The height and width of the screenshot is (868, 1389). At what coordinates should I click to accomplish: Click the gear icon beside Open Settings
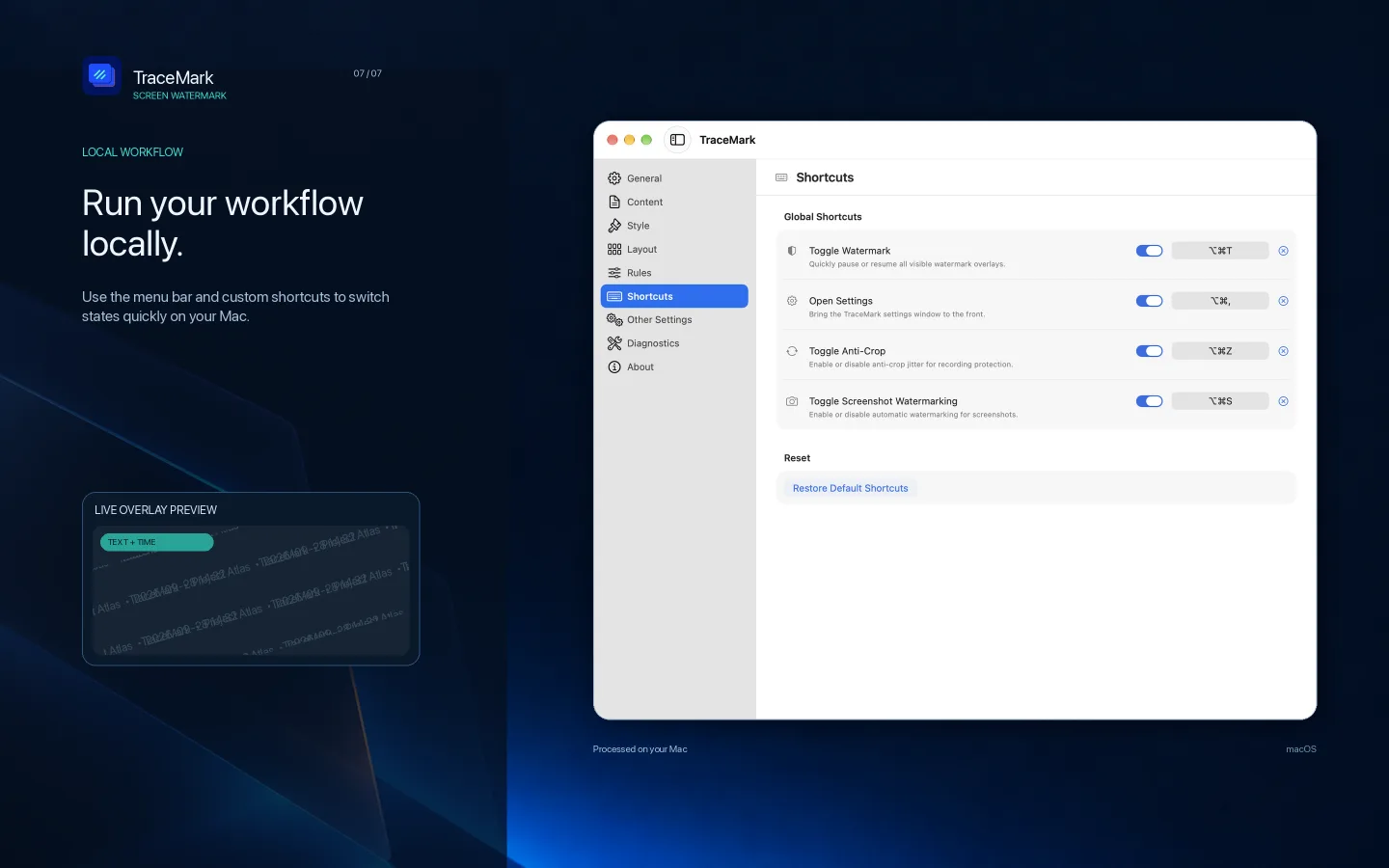coord(792,301)
